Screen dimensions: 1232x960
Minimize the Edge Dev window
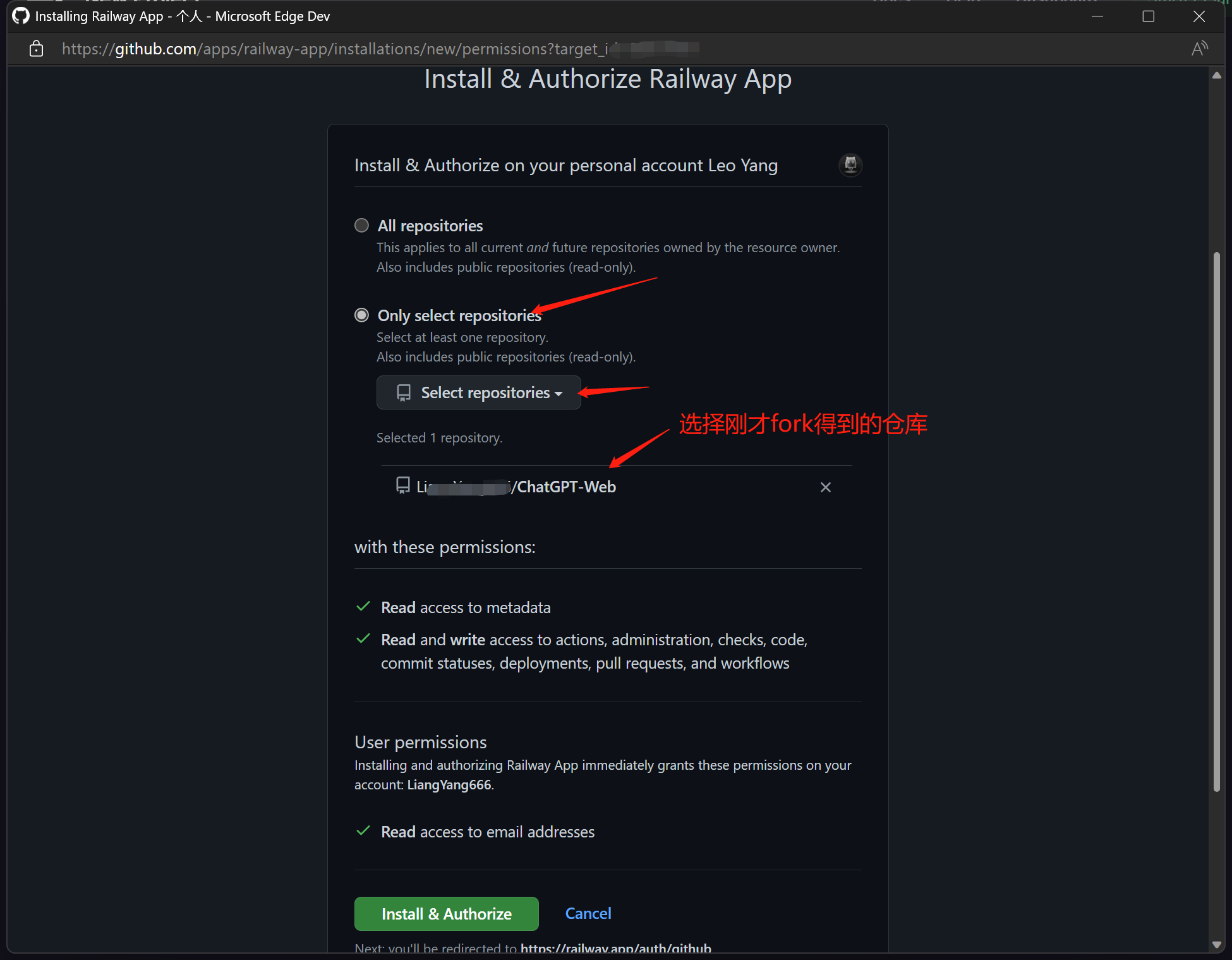point(1097,16)
